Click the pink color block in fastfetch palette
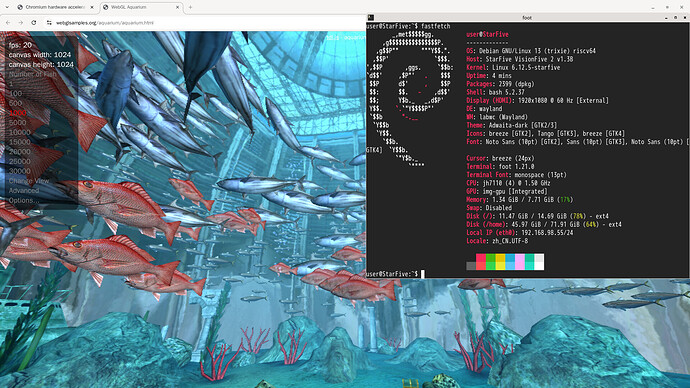This screenshot has width=690, height=388. [520, 261]
